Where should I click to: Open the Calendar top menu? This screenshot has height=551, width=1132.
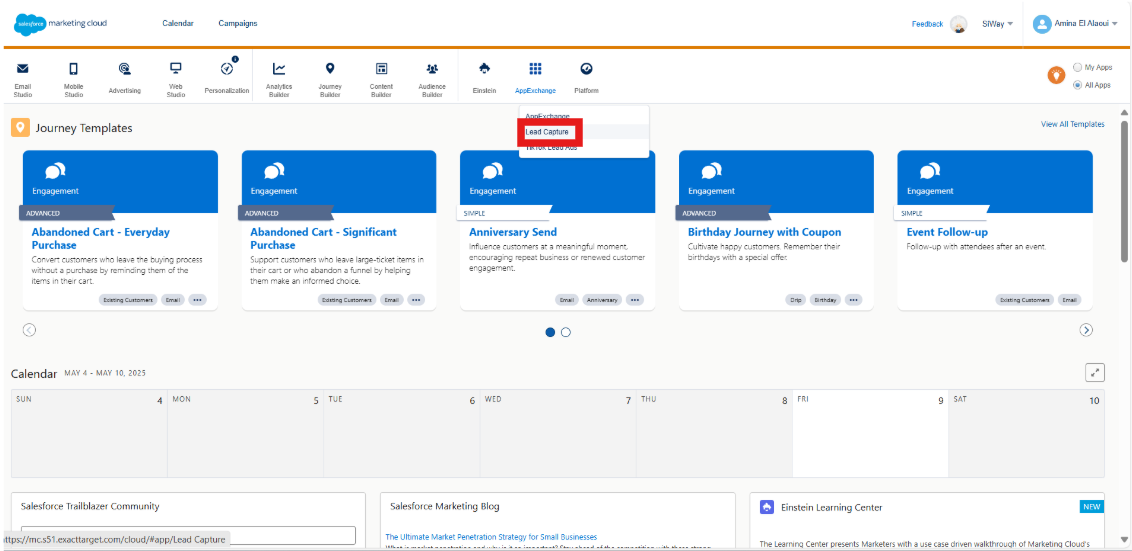tap(178, 23)
